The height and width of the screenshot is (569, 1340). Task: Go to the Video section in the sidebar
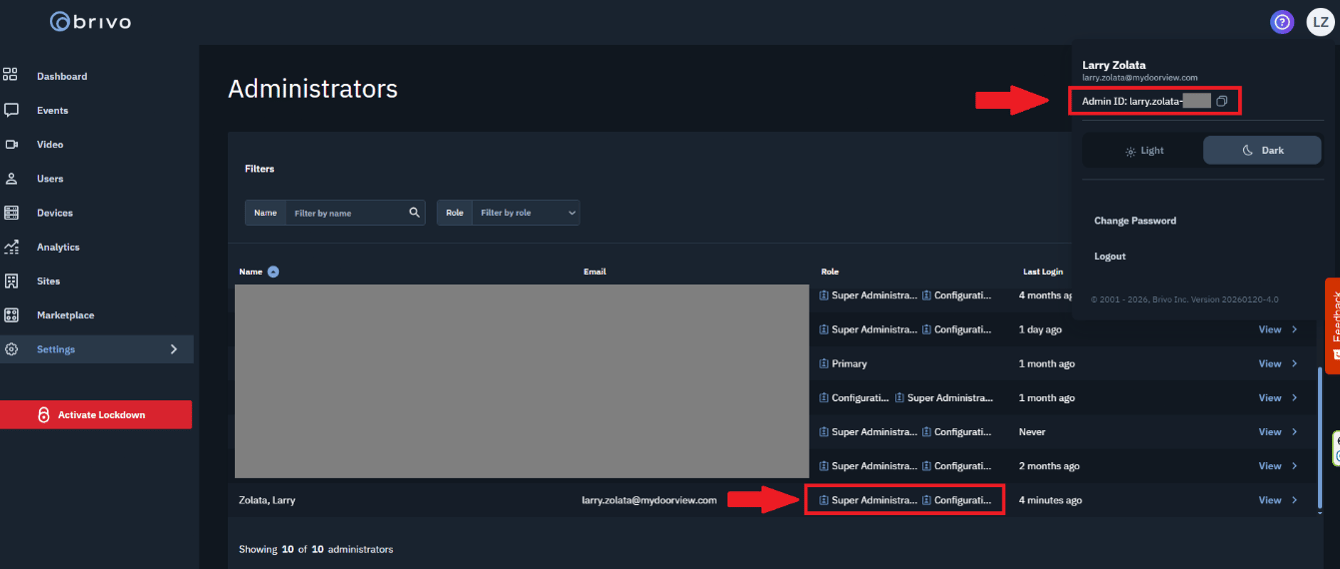point(50,144)
